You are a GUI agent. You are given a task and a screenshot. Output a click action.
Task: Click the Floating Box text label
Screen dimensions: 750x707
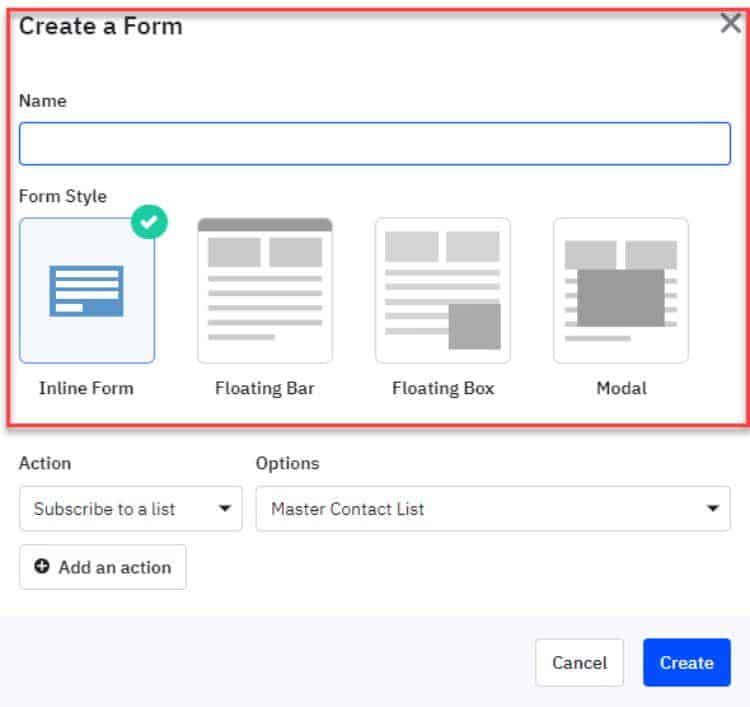pos(443,388)
